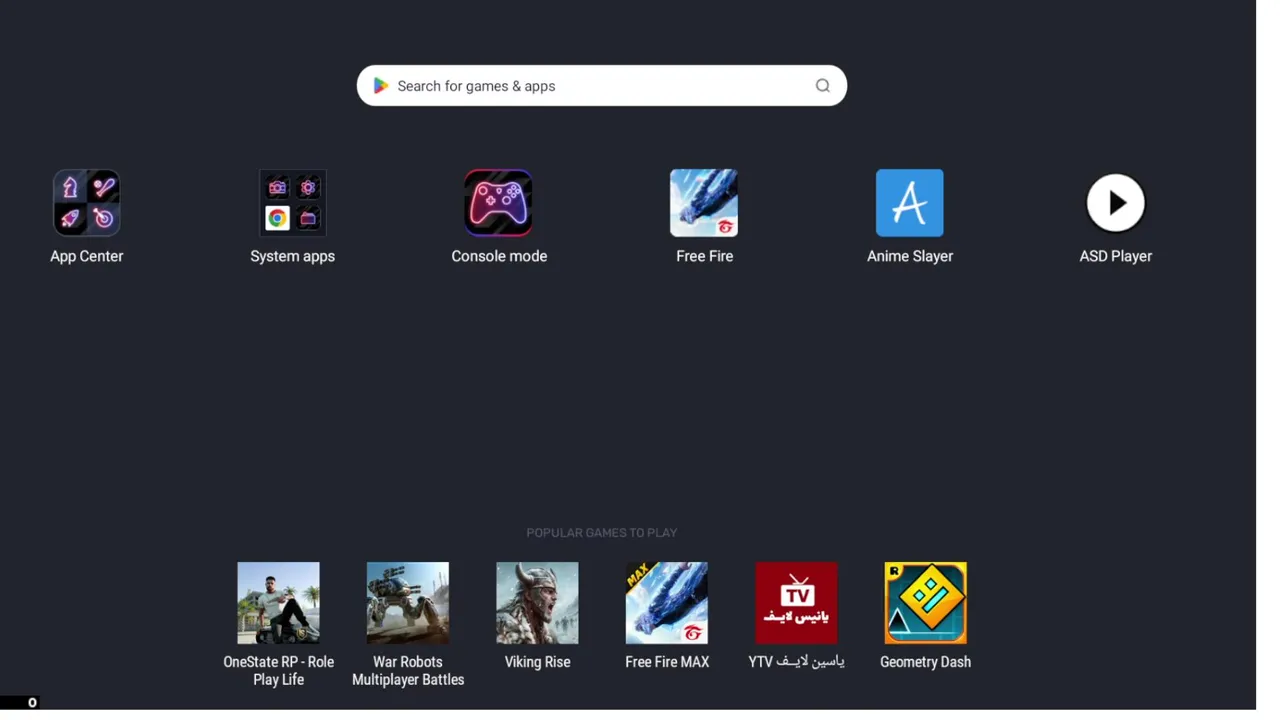Click the ASD Player label

click(x=1116, y=256)
